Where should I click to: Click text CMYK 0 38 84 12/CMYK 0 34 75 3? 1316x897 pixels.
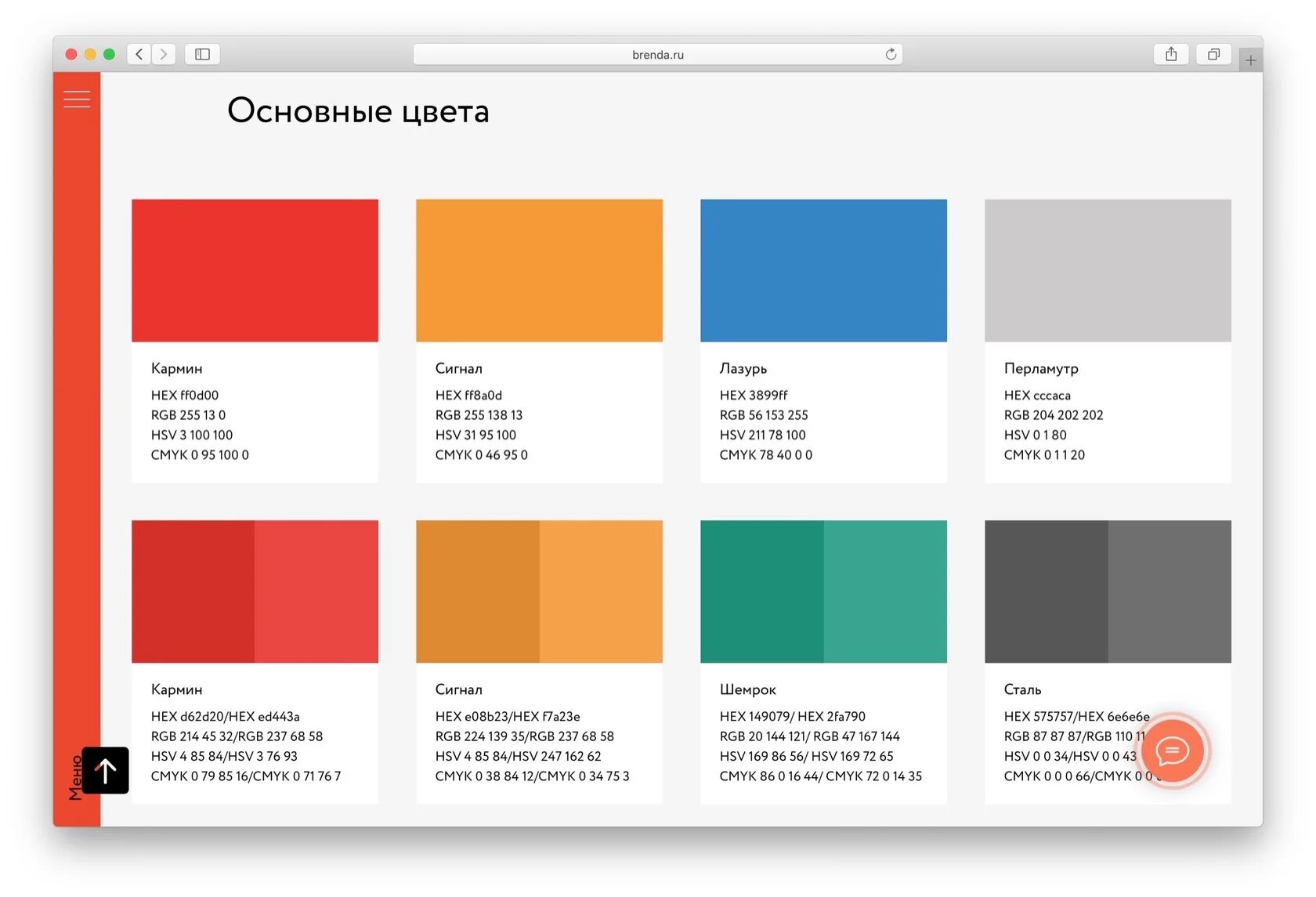(533, 776)
